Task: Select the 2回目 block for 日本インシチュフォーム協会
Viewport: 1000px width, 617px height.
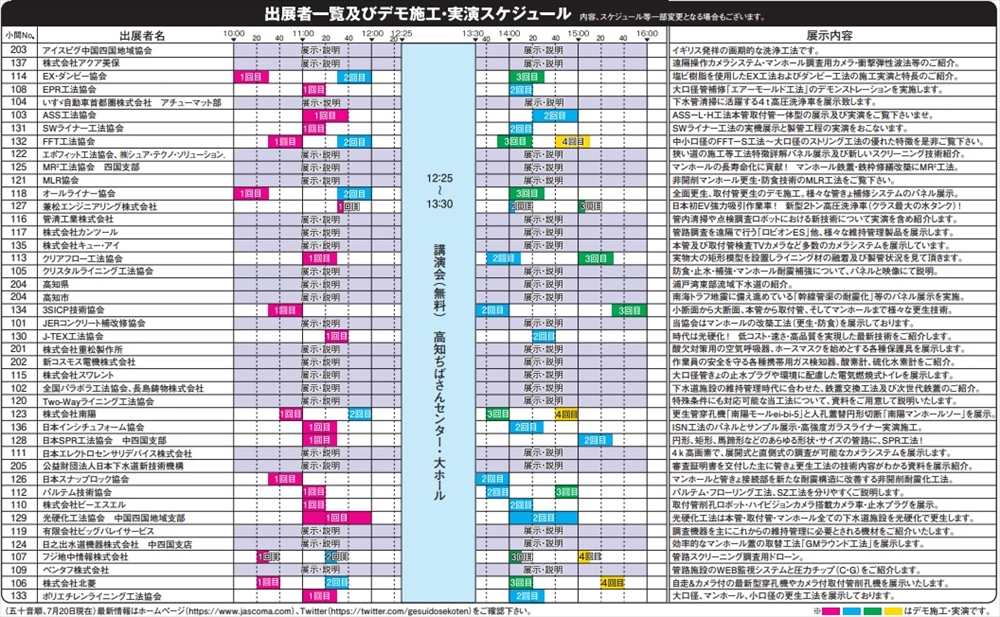Action: point(526,427)
